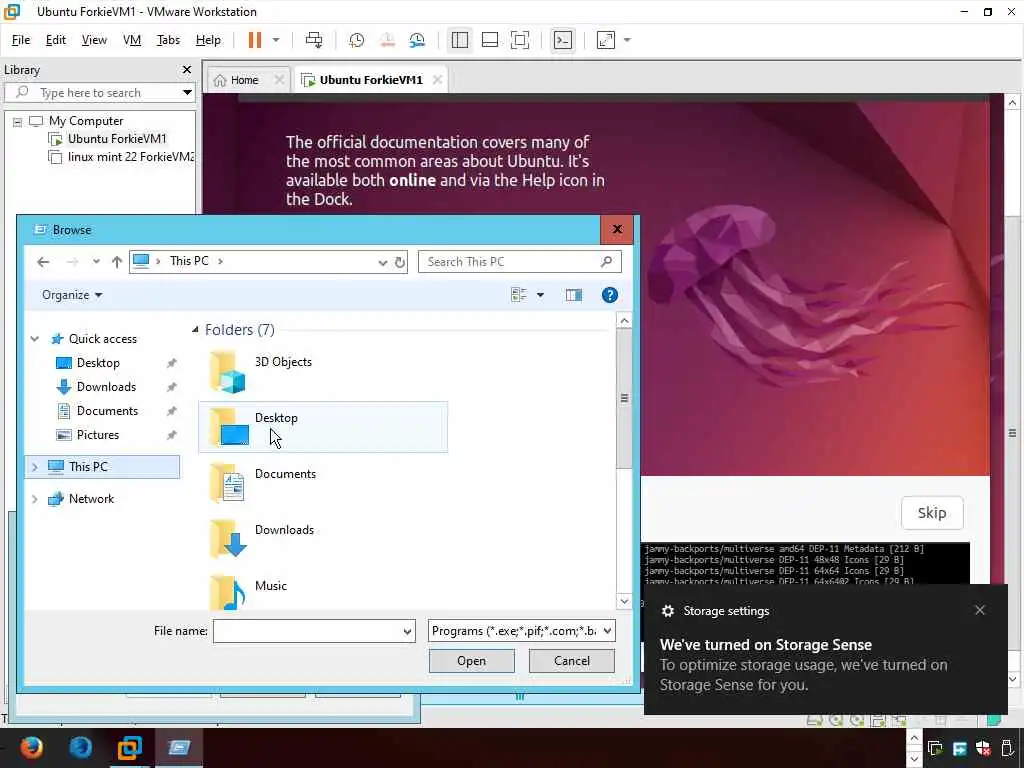Viewport: 1024px width, 768px height.
Task: Select Ubuntu ForkieVM1 in library tree
Action: coord(117,138)
